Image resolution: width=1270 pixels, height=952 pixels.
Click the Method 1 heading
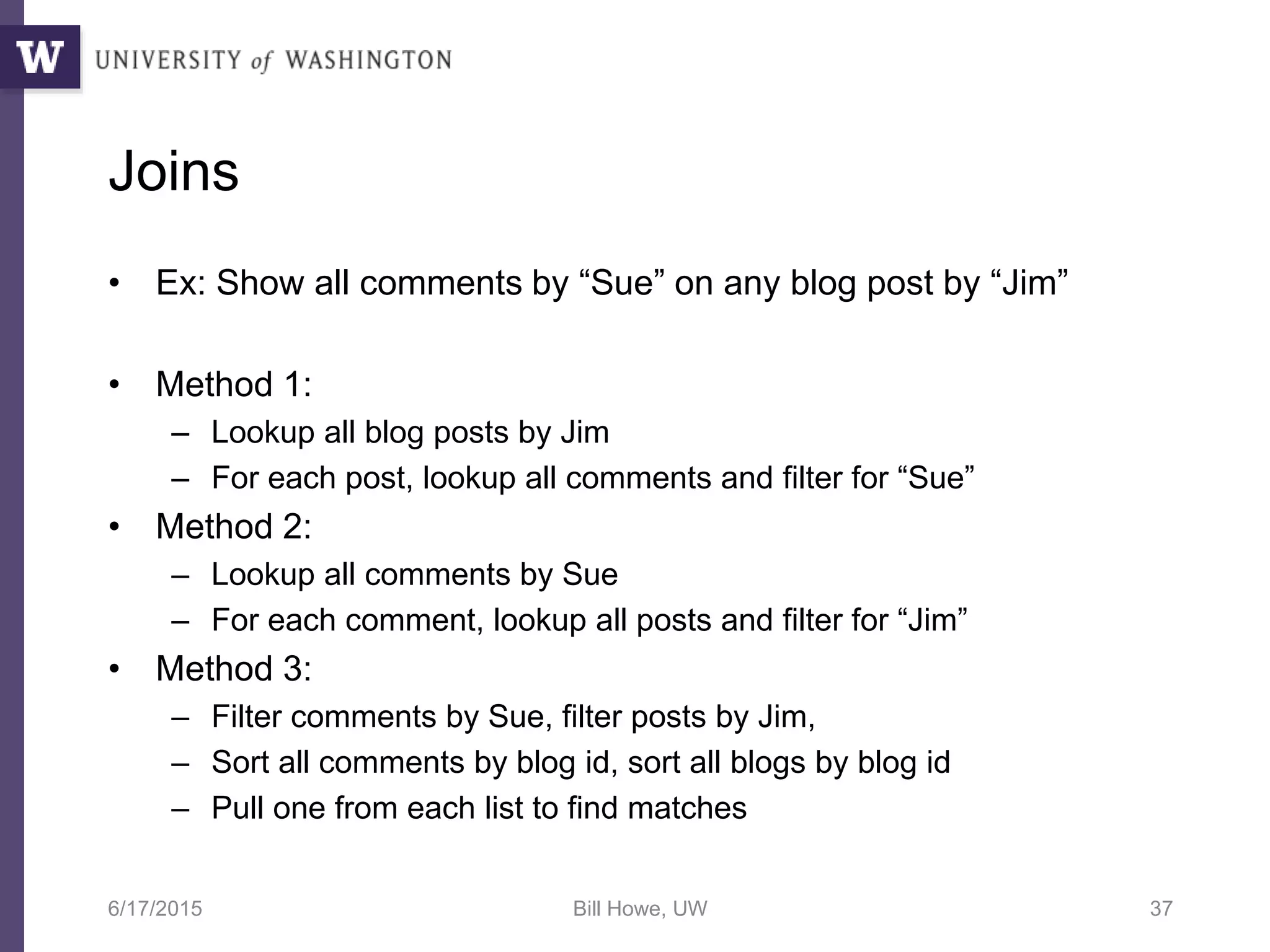coord(233,384)
